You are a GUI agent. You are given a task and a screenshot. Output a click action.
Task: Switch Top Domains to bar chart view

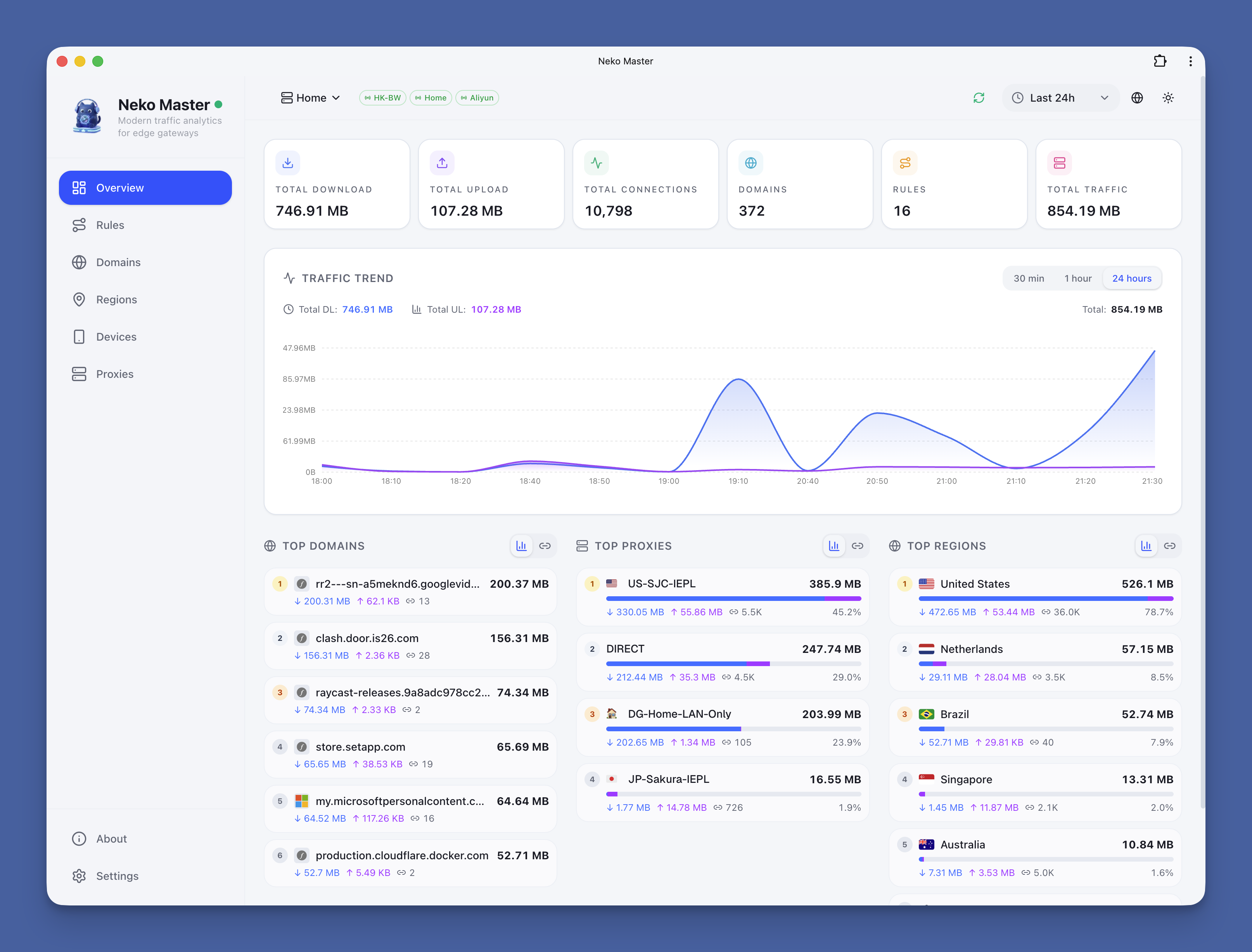521,546
